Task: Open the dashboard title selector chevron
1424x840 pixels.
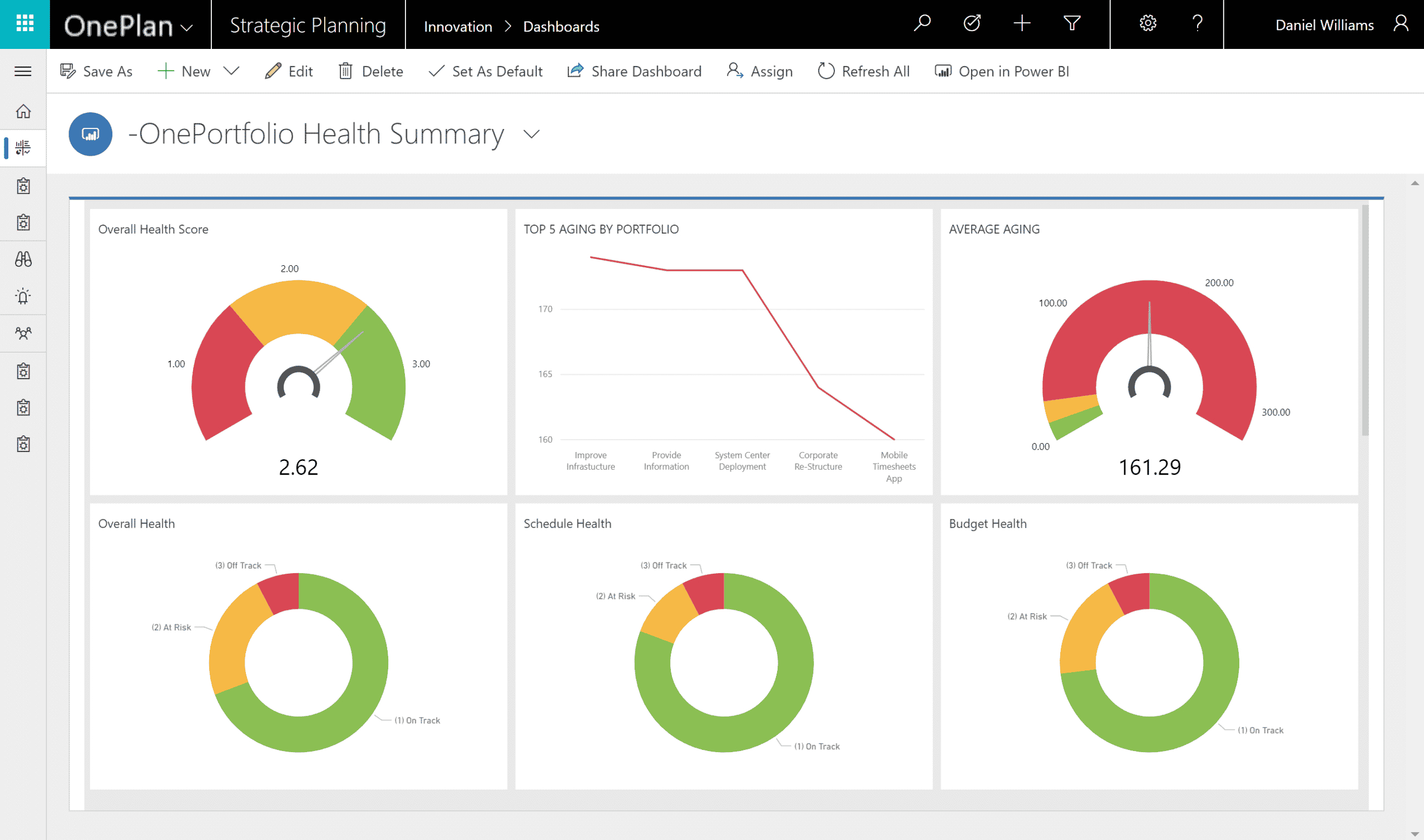Action: pos(531,135)
